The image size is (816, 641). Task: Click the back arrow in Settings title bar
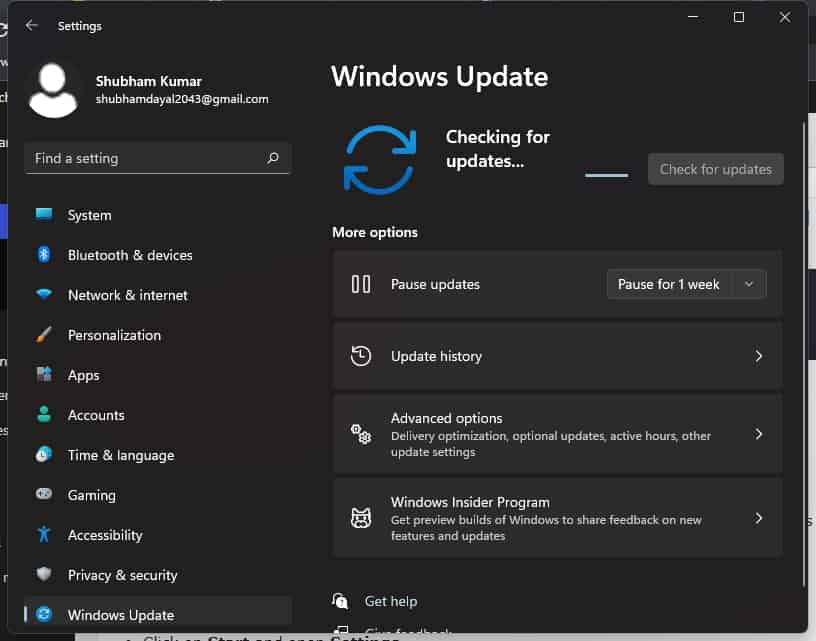tap(32, 25)
